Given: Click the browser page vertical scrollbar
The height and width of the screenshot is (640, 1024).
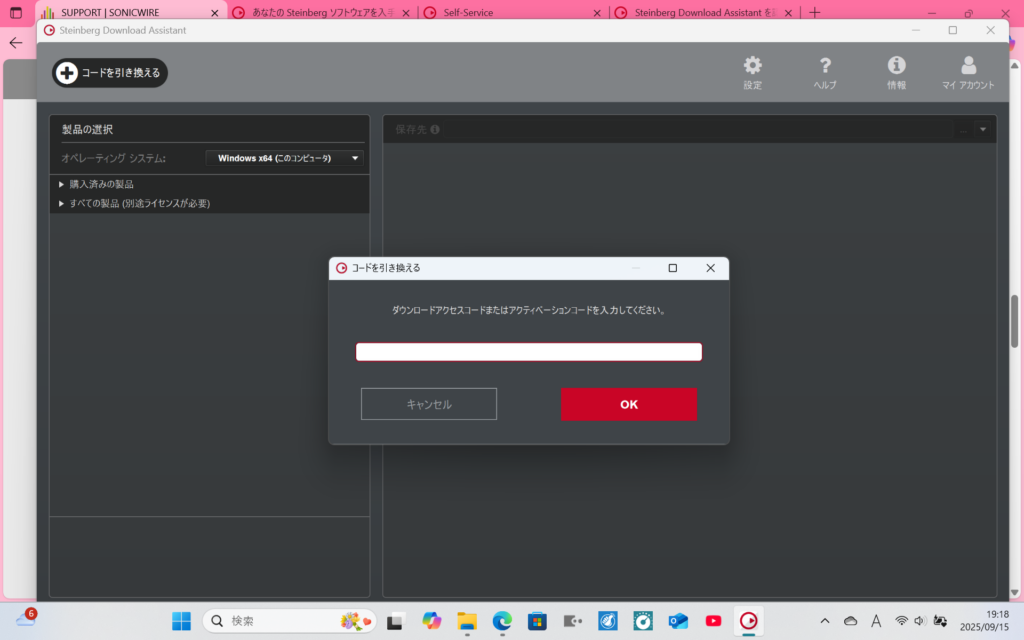Looking at the screenshot, I should click(x=1015, y=322).
